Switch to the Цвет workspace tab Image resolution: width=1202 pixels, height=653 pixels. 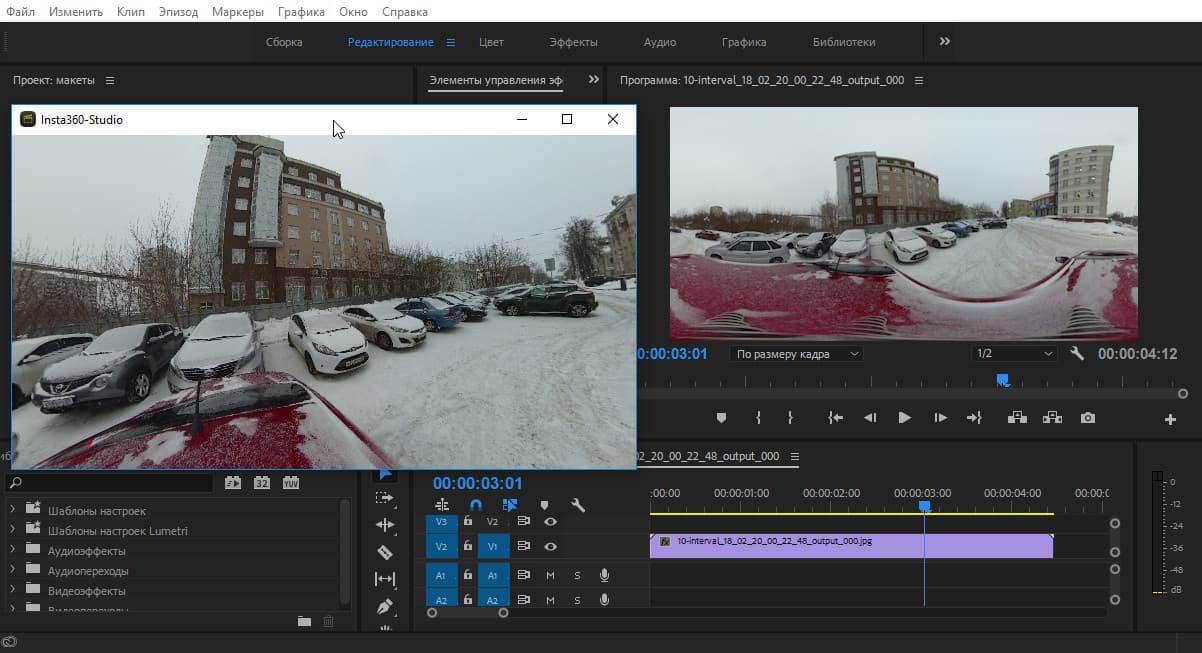[x=491, y=42]
